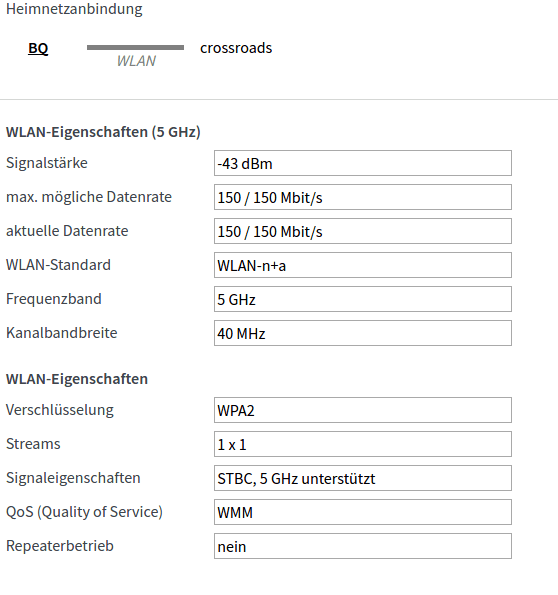The image size is (558, 595).
Task: Click the Signalstärke label
Action: click(47, 163)
